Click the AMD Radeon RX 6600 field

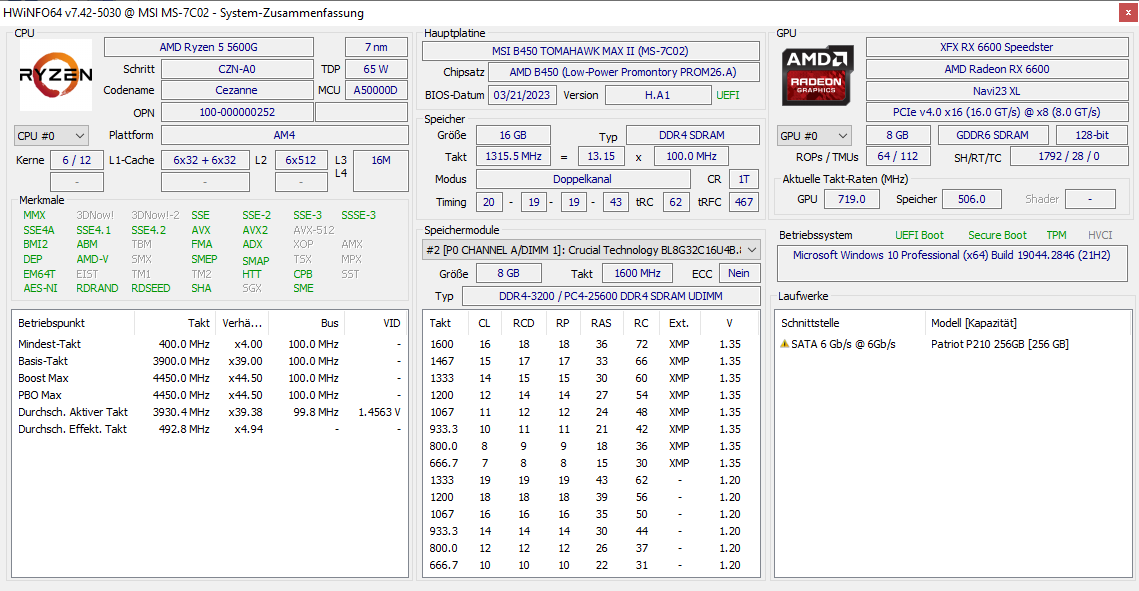pyautogui.click(x=997, y=69)
